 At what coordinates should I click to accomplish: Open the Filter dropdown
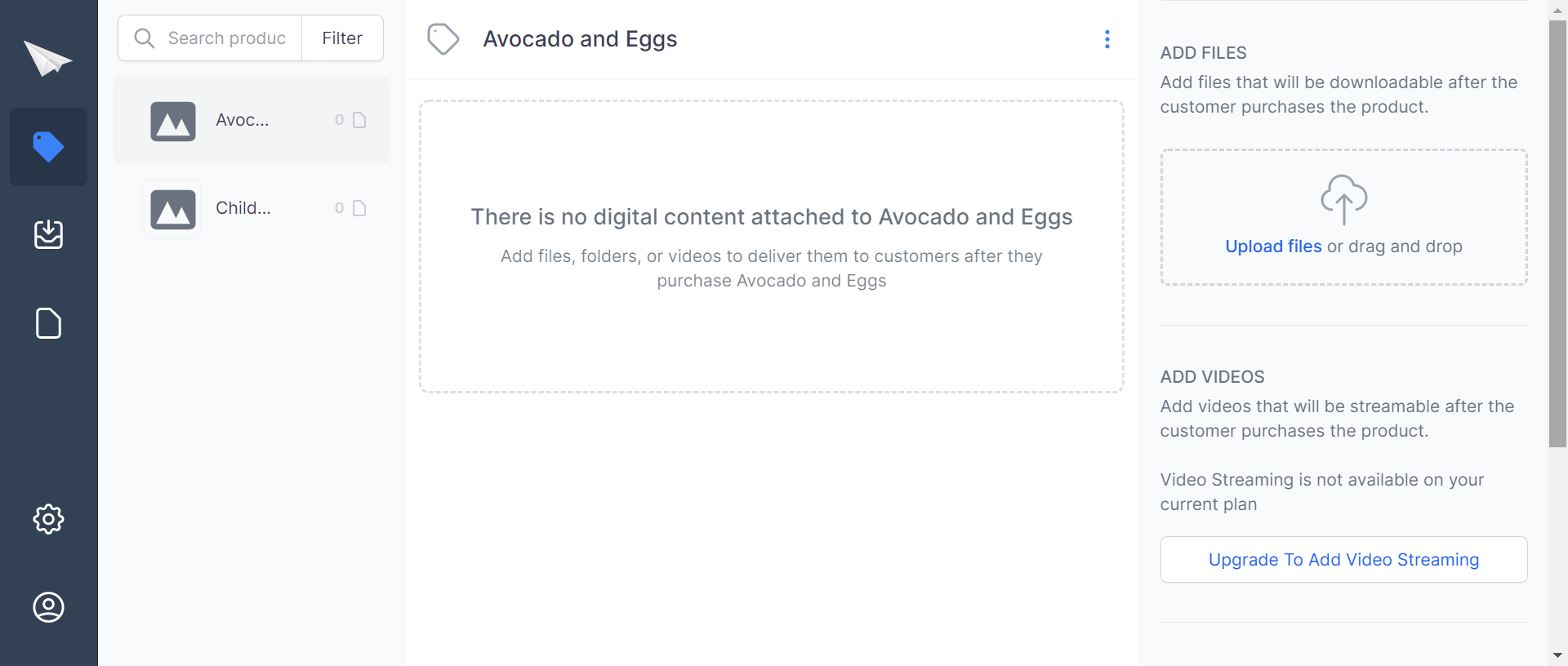tap(342, 38)
